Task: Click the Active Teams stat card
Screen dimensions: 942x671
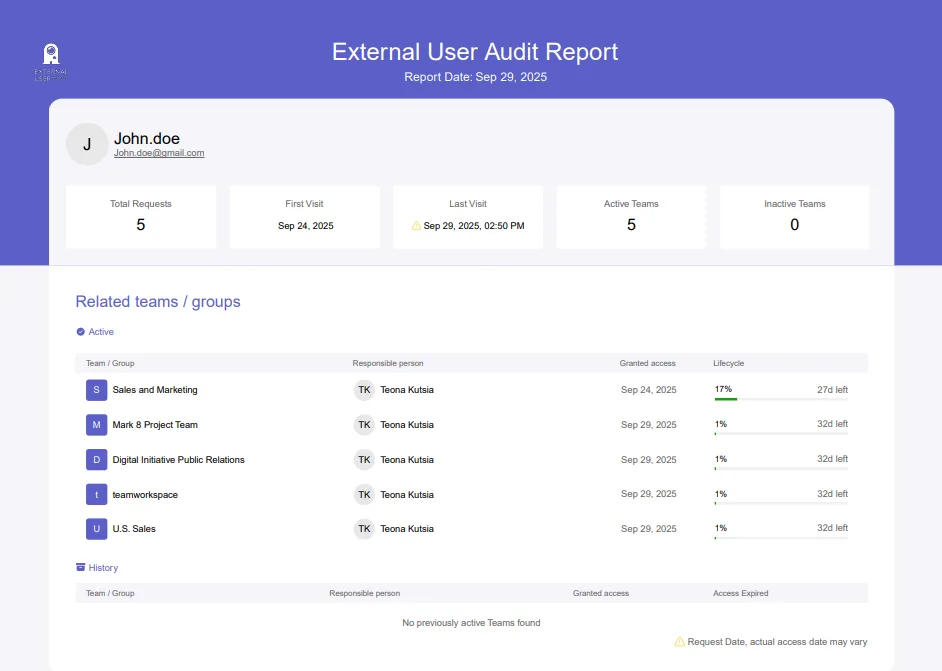Action: pyautogui.click(x=631, y=217)
